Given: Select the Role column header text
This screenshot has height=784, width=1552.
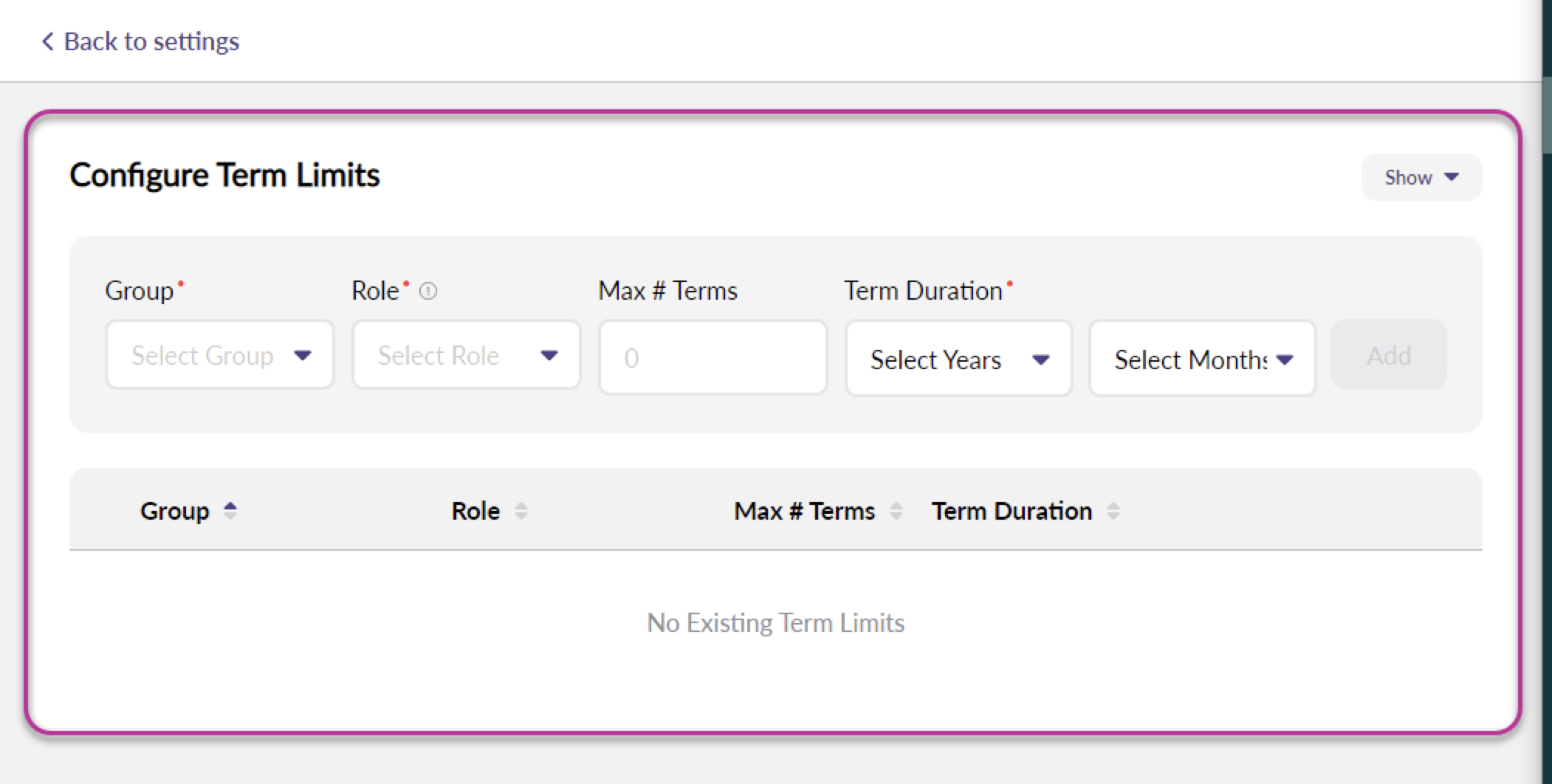Looking at the screenshot, I should (475, 511).
